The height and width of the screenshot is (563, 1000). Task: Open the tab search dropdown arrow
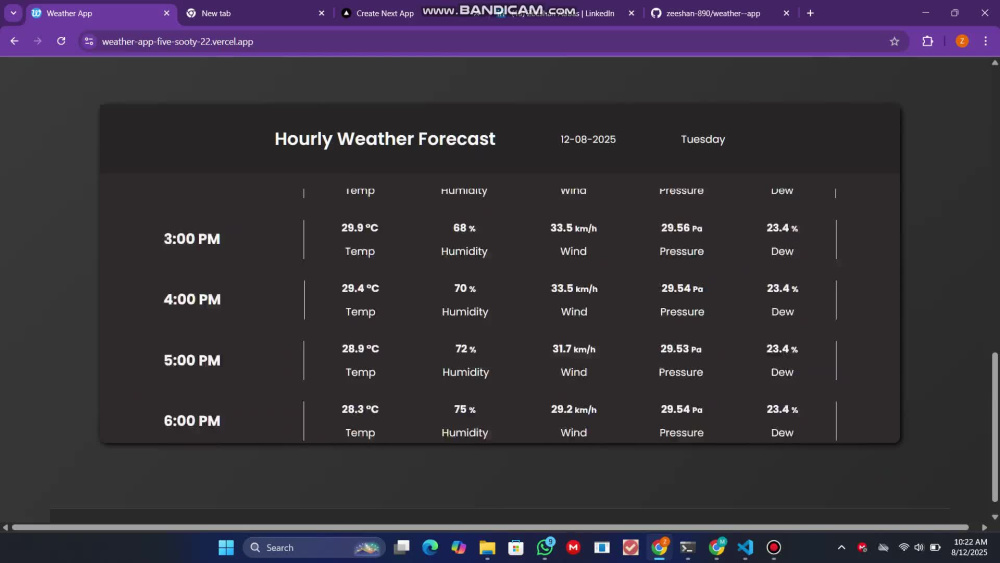(x=13, y=13)
